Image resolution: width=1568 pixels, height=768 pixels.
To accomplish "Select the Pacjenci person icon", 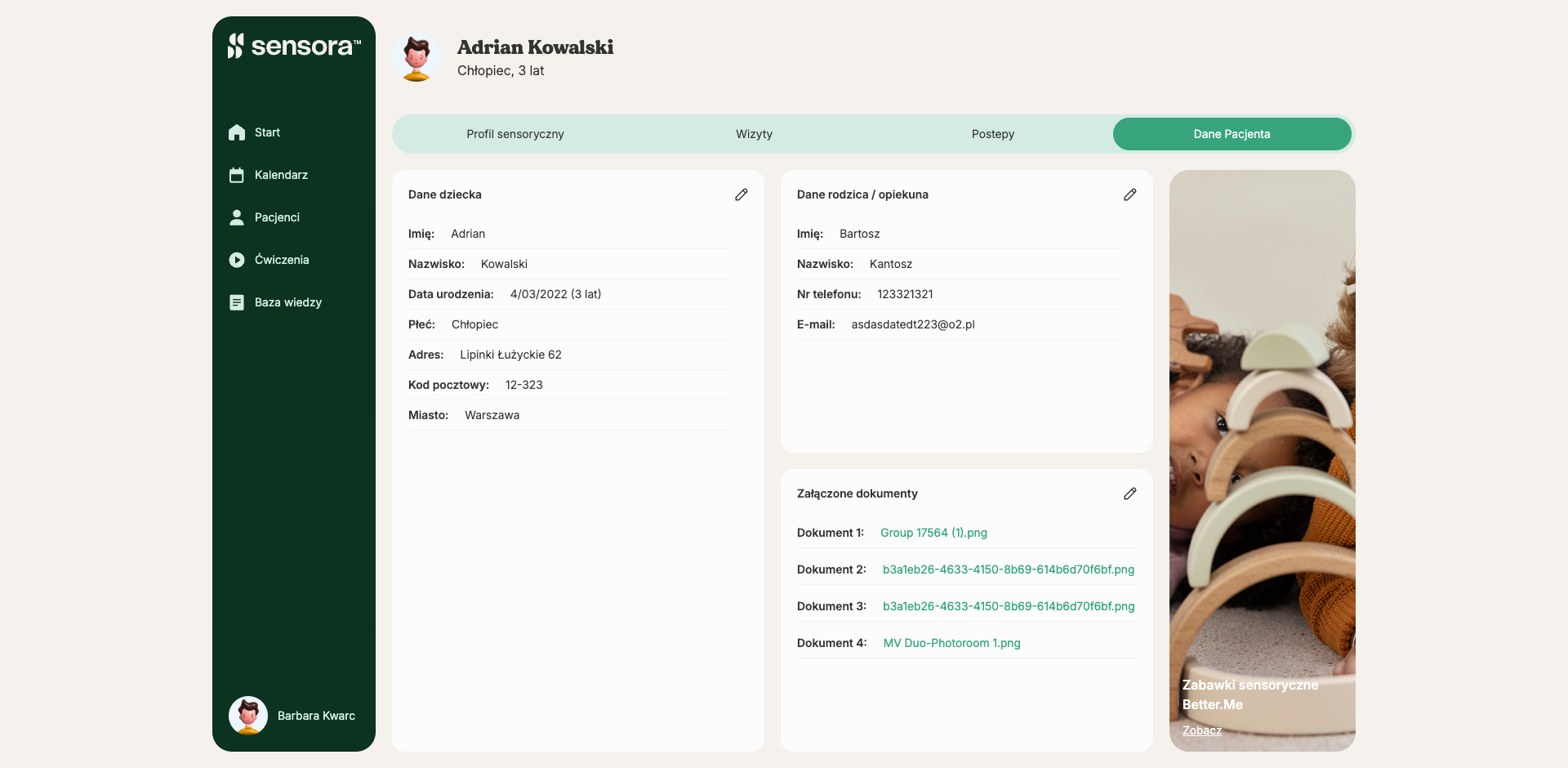I will [x=237, y=217].
